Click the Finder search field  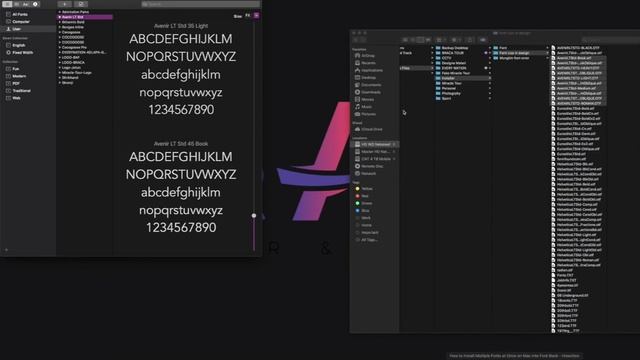click(611, 40)
